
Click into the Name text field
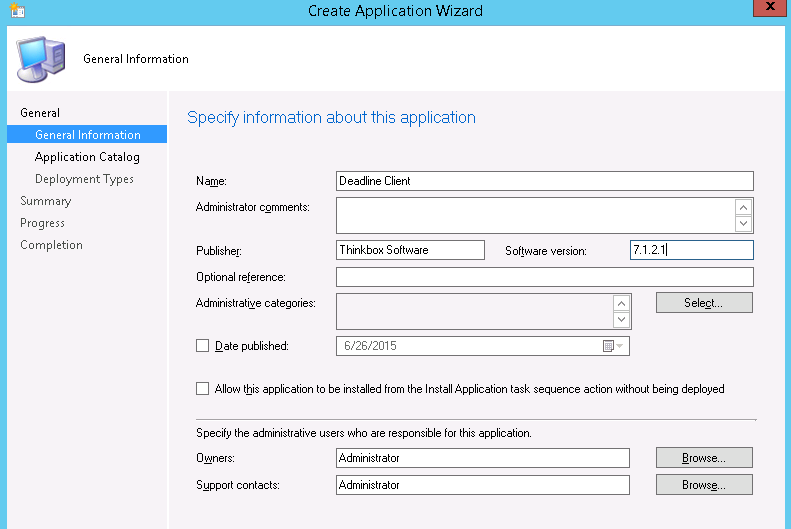(544, 181)
